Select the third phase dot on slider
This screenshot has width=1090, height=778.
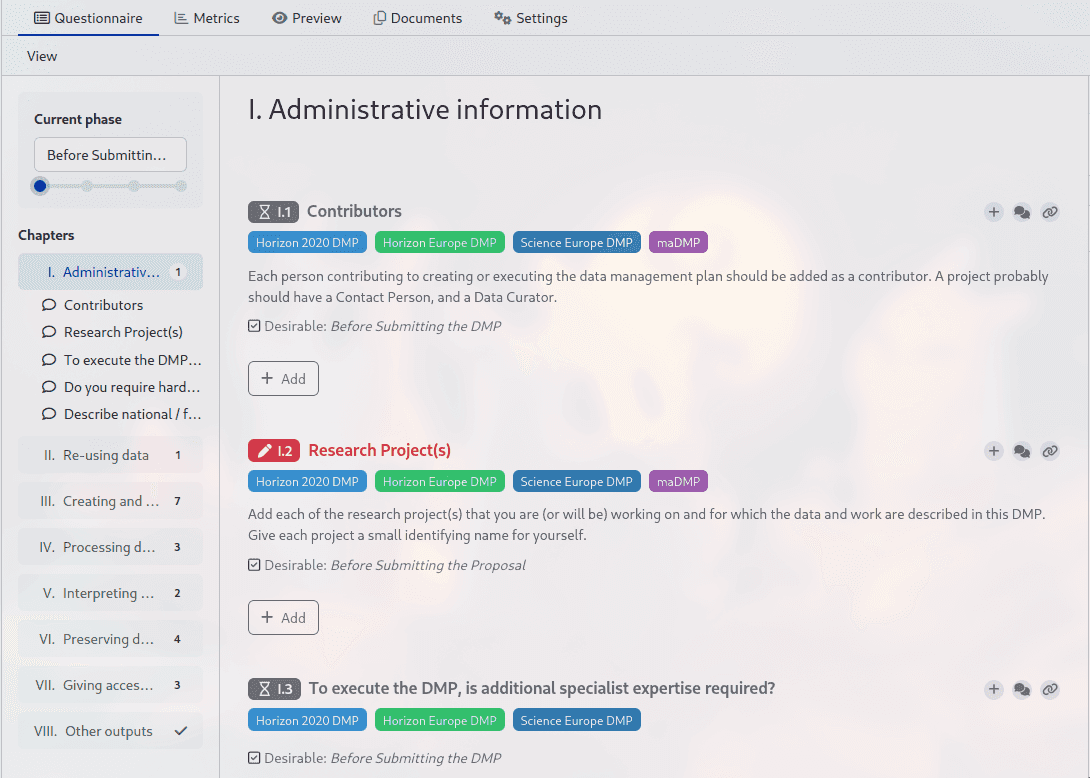point(134,186)
